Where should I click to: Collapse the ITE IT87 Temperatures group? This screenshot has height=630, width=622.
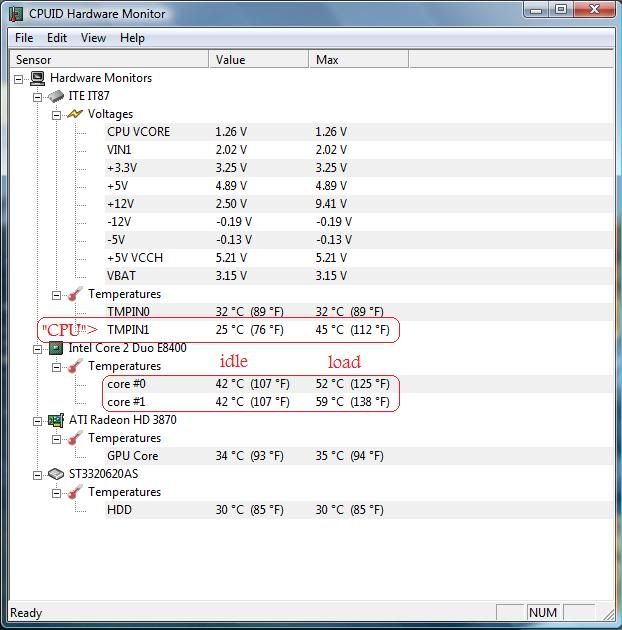click(56, 296)
